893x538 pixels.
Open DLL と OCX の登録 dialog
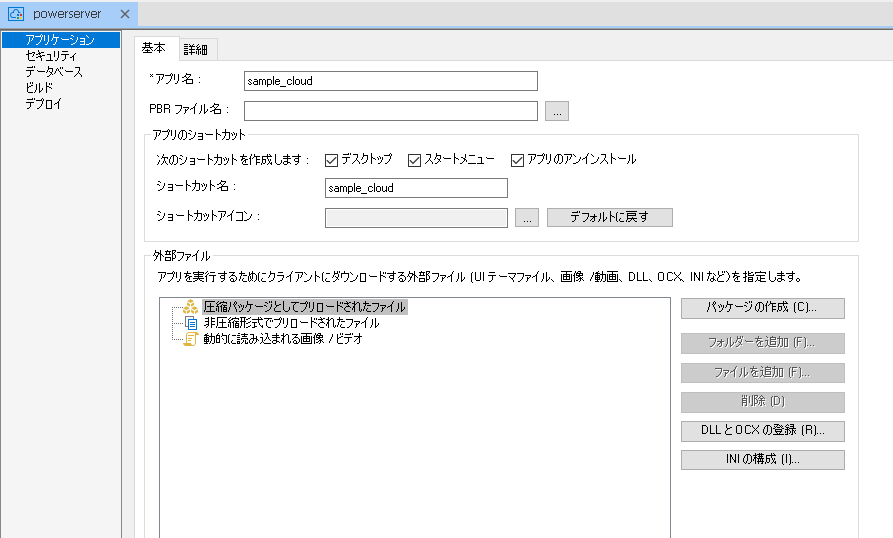tap(762, 432)
